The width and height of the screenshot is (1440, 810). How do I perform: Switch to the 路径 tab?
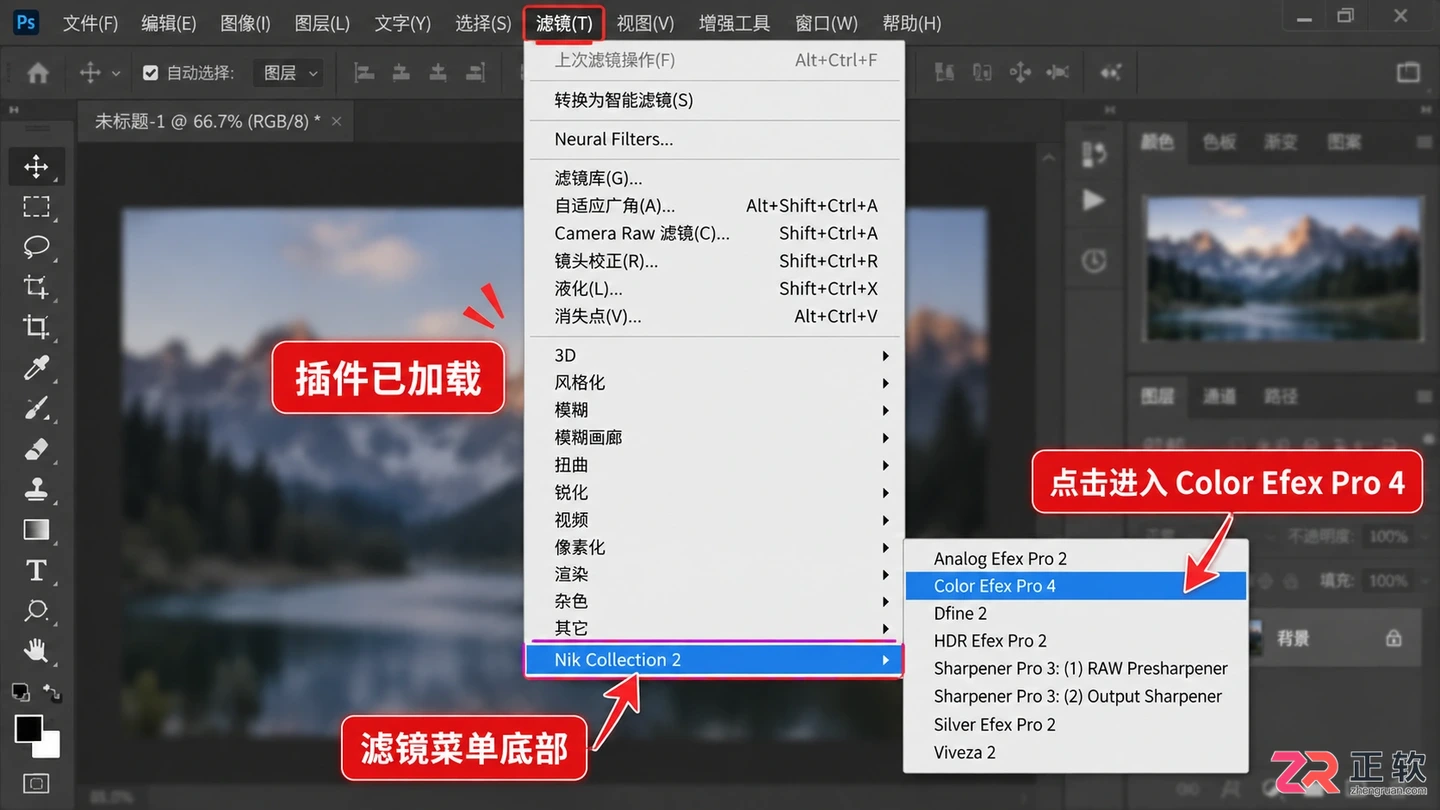tap(1281, 396)
